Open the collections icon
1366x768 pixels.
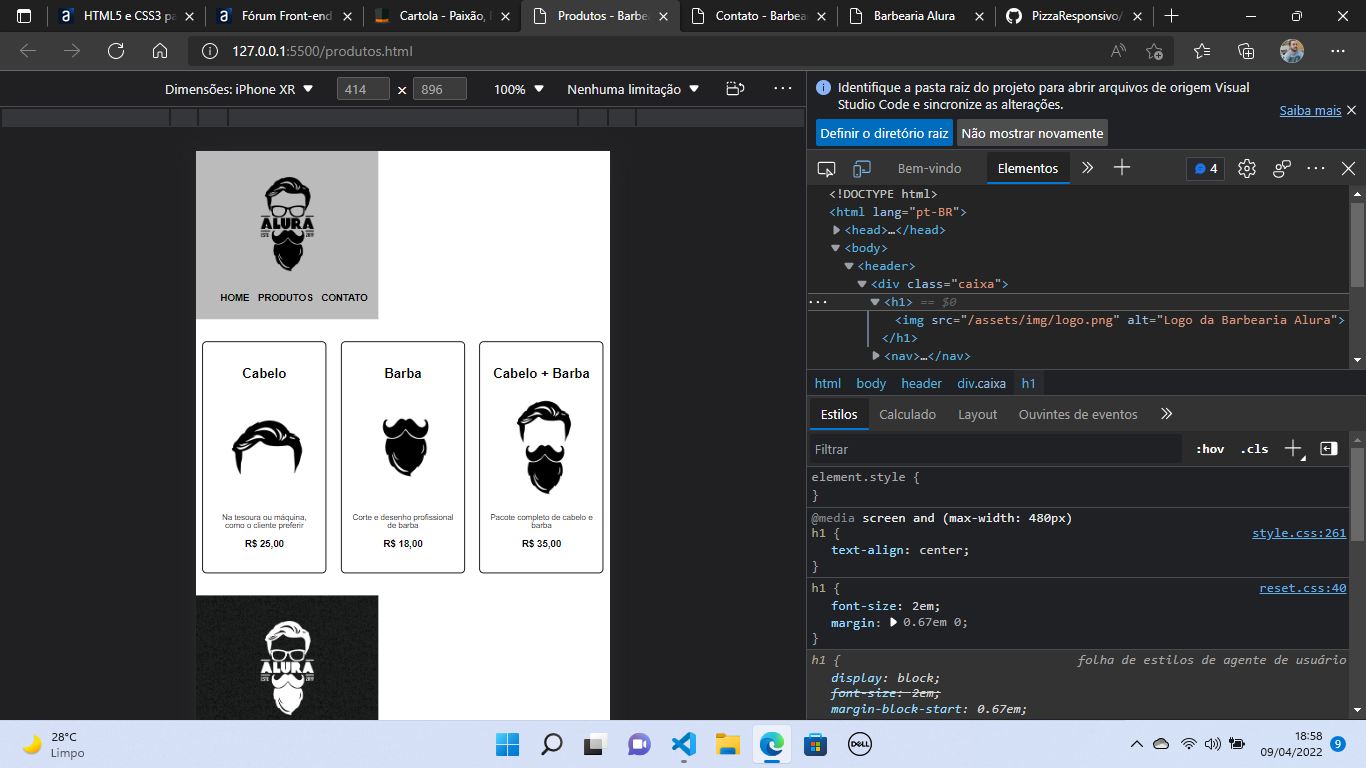[x=1246, y=51]
